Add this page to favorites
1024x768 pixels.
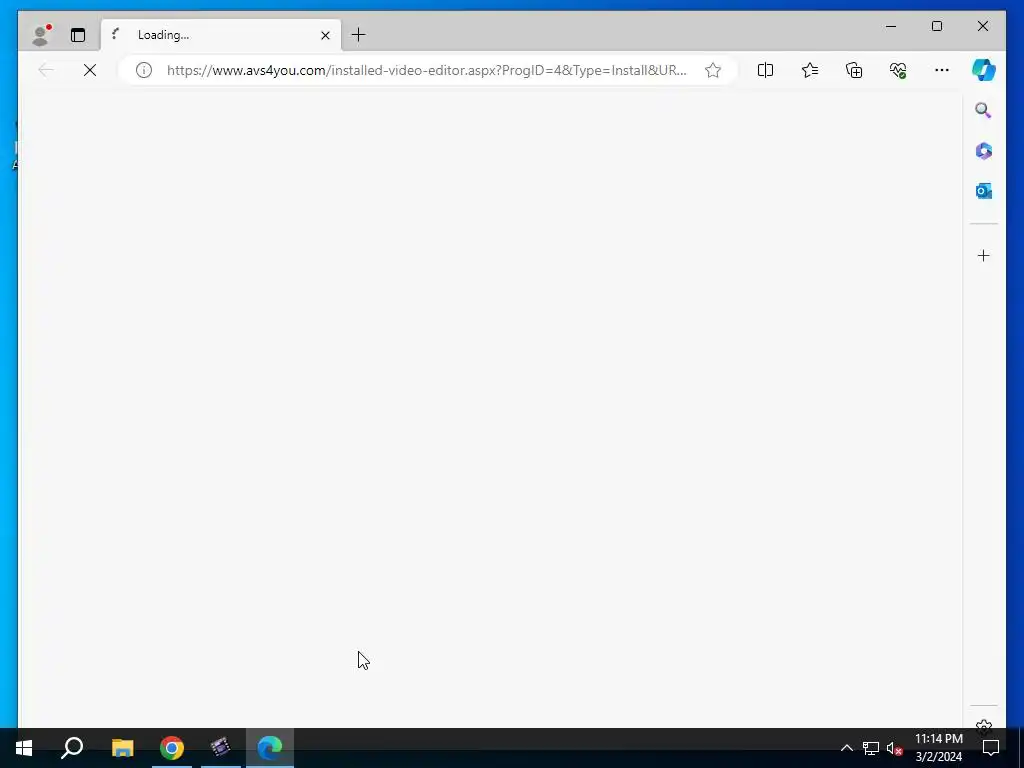(x=713, y=70)
